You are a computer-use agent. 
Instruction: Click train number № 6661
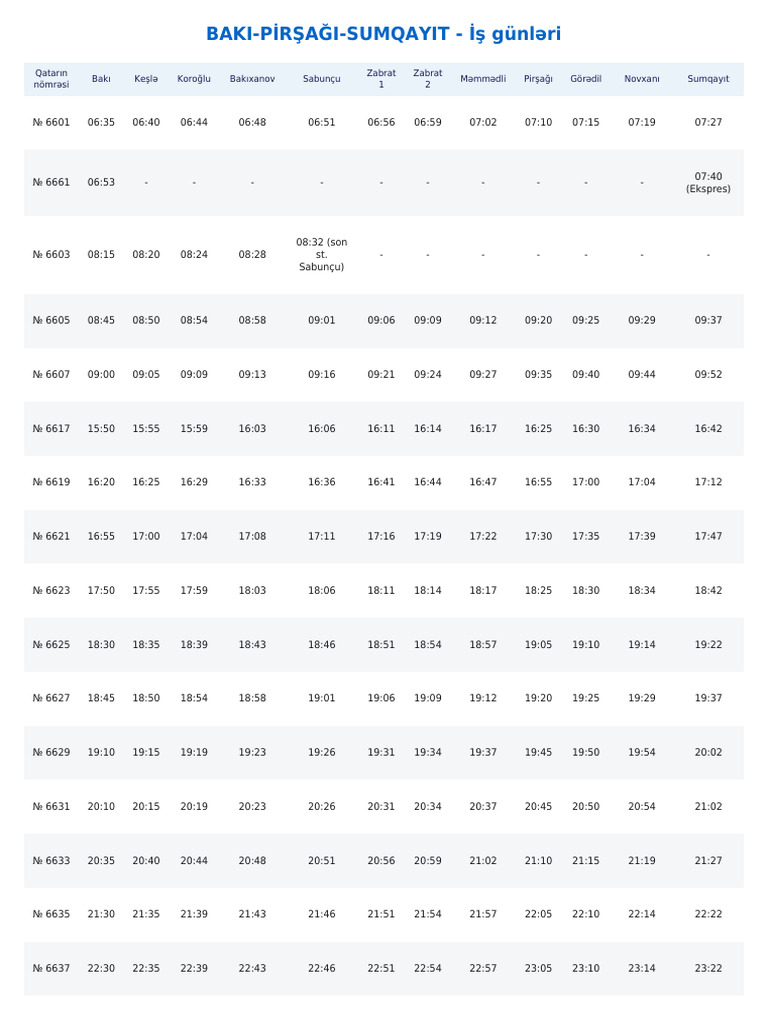tap(51, 182)
